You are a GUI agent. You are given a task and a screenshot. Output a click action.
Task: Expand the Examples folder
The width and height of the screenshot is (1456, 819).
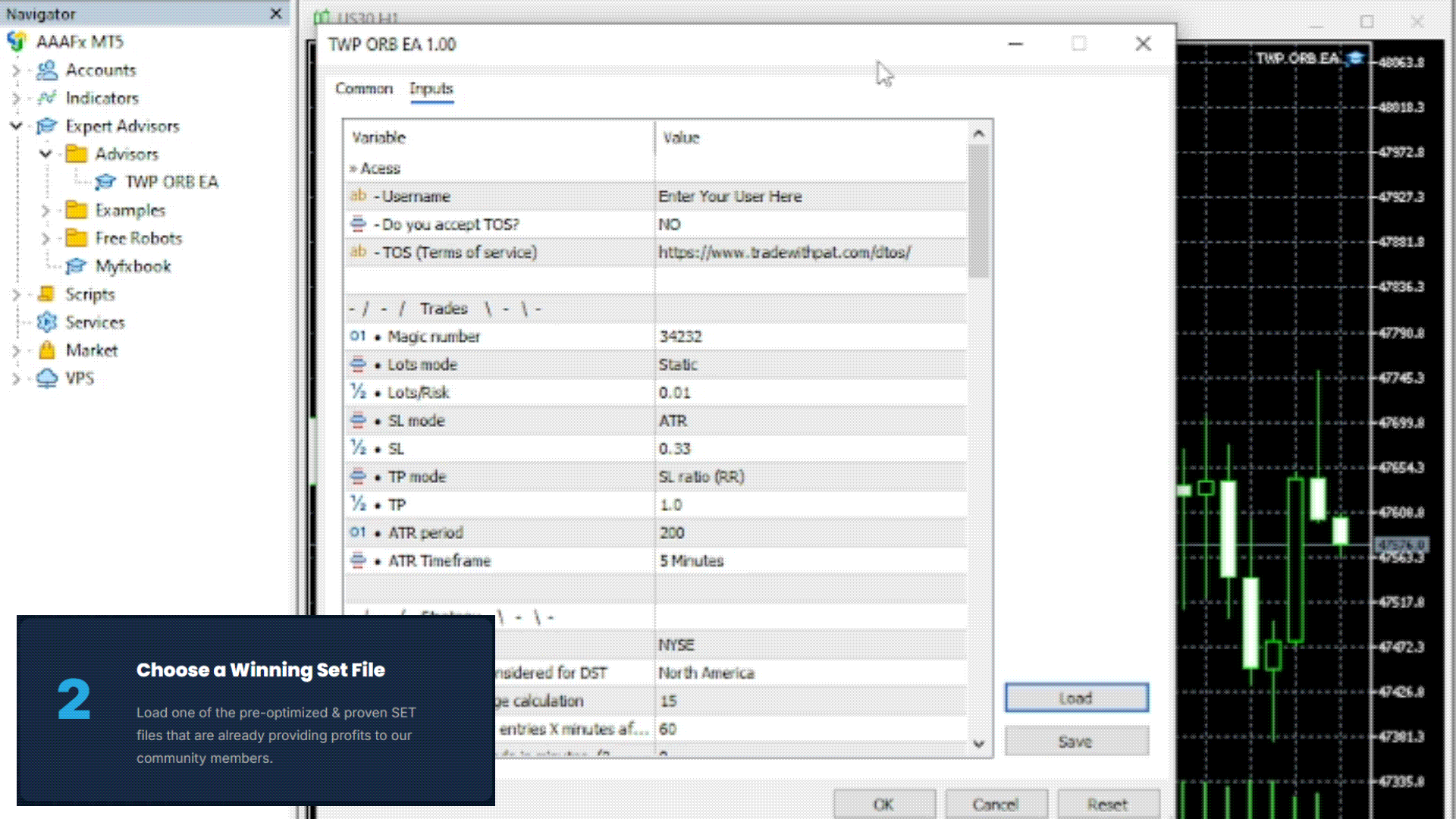[45, 211]
